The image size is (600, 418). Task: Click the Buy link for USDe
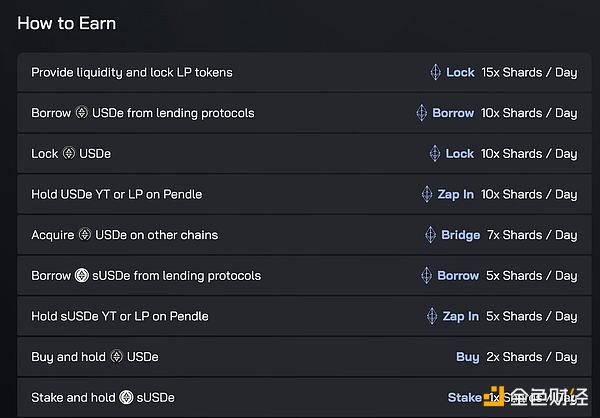tap(467, 357)
